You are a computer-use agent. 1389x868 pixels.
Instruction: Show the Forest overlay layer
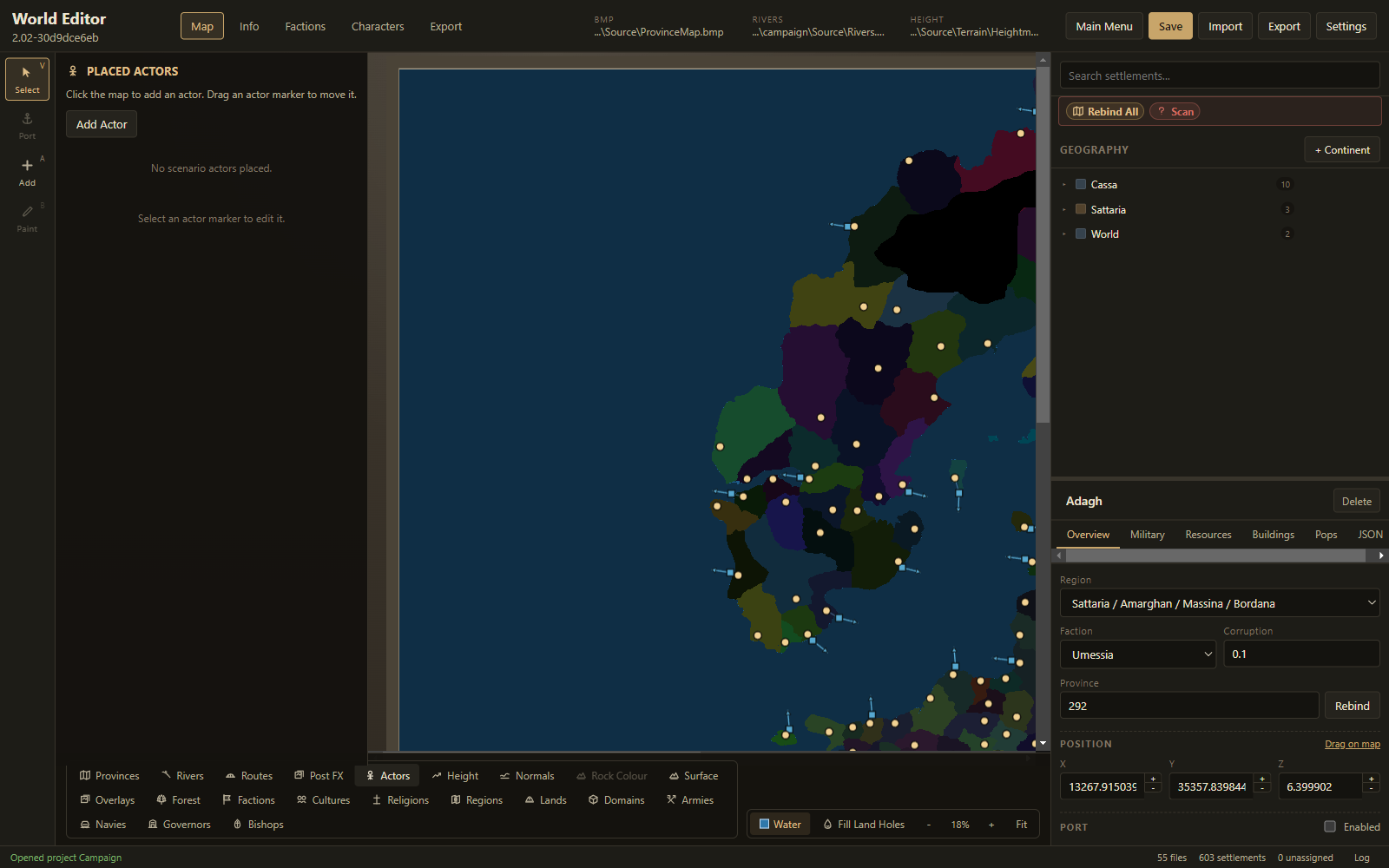[178, 800]
